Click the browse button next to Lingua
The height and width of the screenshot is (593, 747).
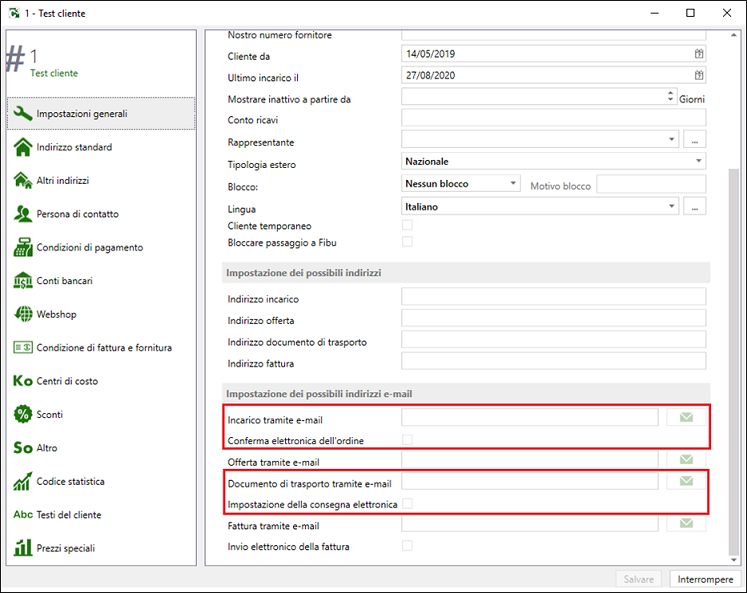pyautogui.click(x=695, y=206)
